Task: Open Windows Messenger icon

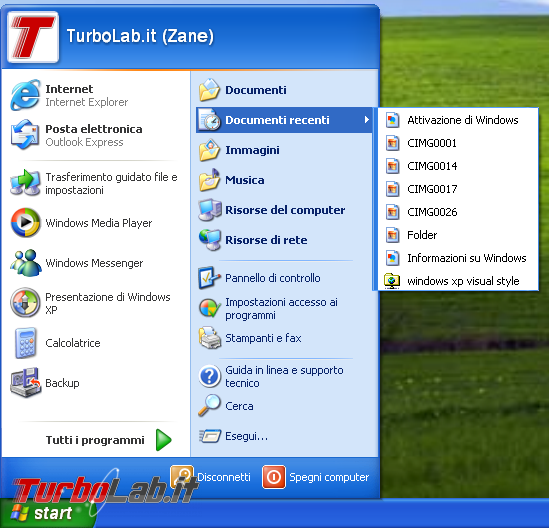Action: (x=25, y=263)
